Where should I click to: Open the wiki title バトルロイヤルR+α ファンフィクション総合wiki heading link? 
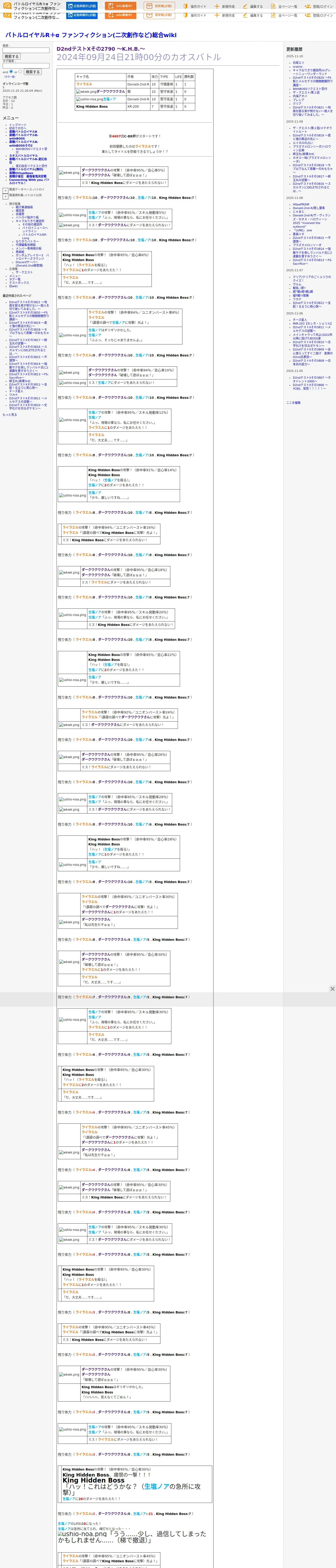(x=91, y=35)
